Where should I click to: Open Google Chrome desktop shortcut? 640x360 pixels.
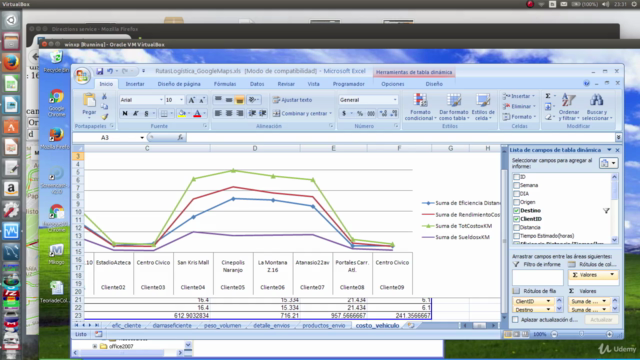tap(57, 103)
